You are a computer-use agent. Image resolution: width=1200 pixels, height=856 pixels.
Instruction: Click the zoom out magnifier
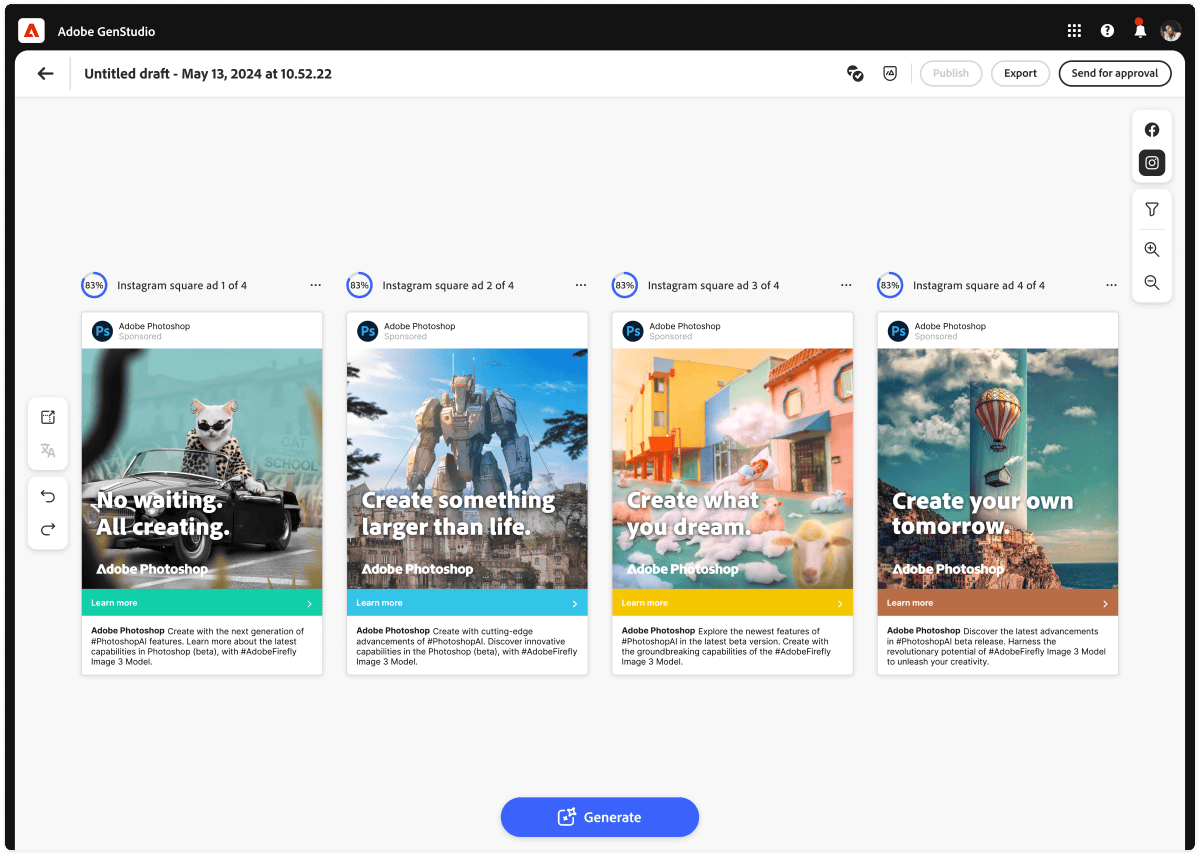coord(1152,283)
